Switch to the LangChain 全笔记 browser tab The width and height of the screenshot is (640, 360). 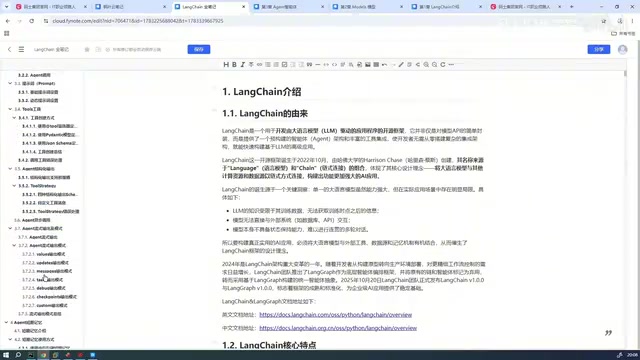[x=210, y=7]
